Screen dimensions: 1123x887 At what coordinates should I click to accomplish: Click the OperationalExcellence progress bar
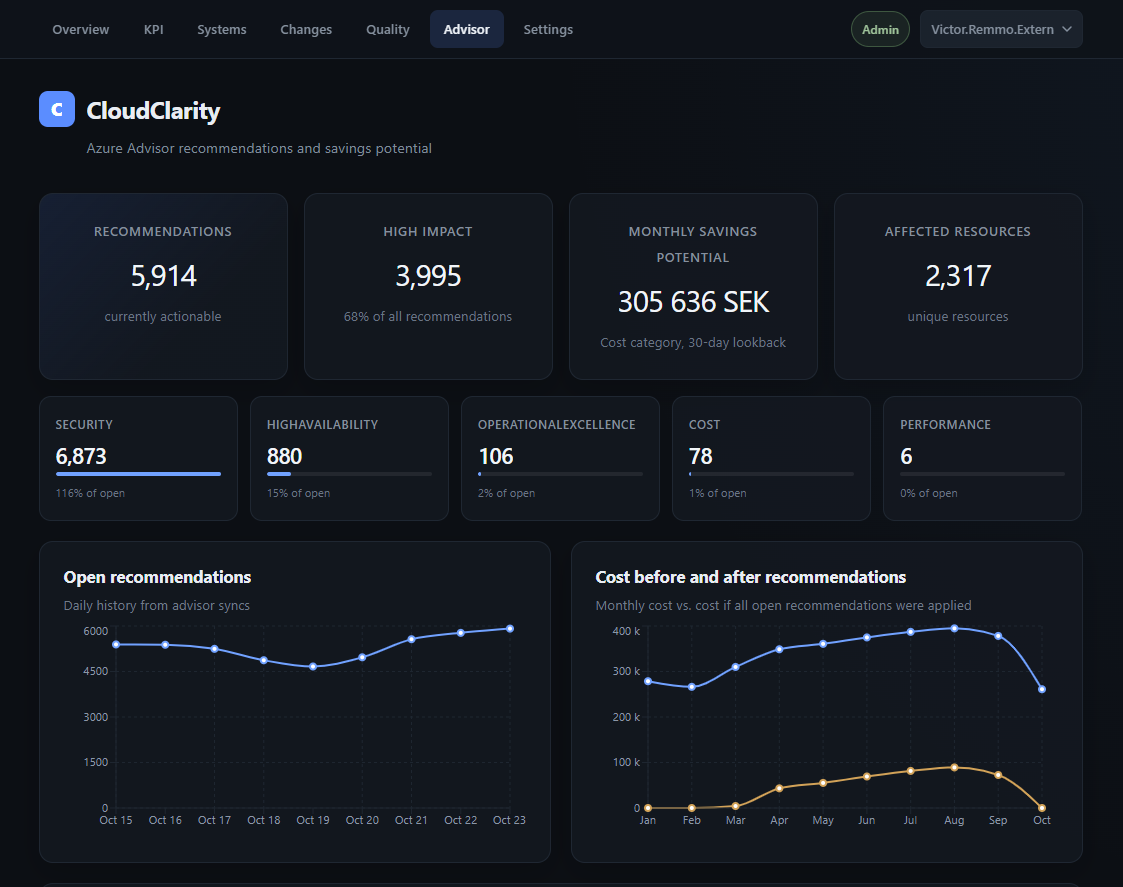(561, 474)
